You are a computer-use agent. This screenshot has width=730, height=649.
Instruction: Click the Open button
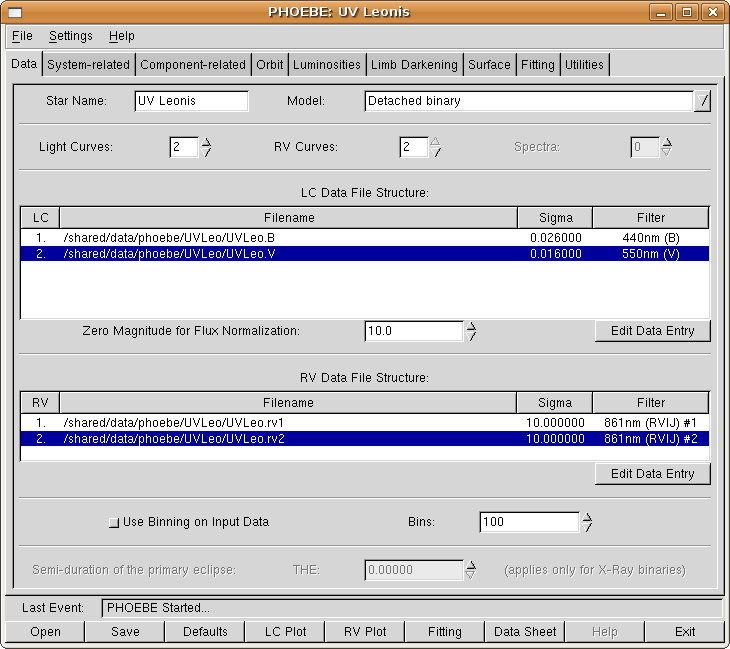point(45,632)
